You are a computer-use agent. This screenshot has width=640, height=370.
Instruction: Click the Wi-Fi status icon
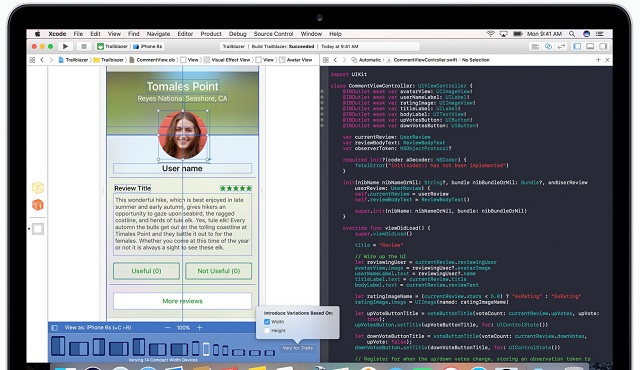pos(491,34)
